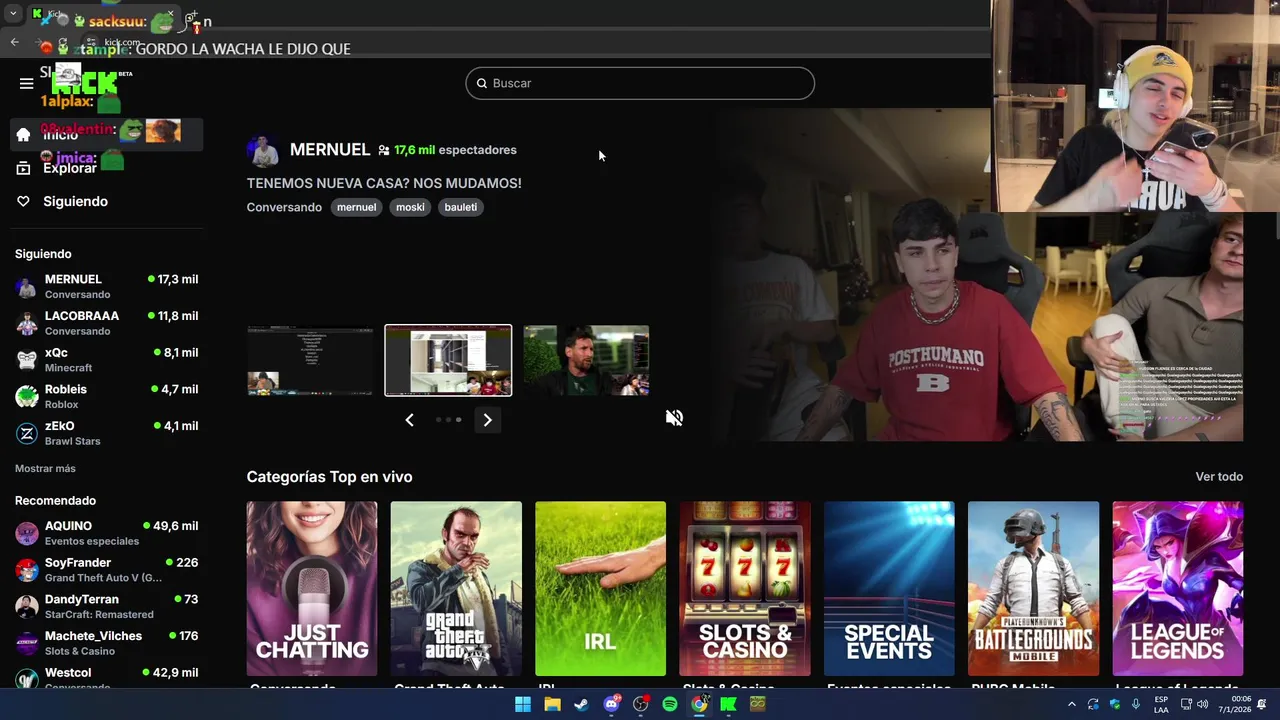Open MERNUEL in the Siguiendo list
Image resolution: width=1280 pixels, height=720 pixels.
click(106, 286)
